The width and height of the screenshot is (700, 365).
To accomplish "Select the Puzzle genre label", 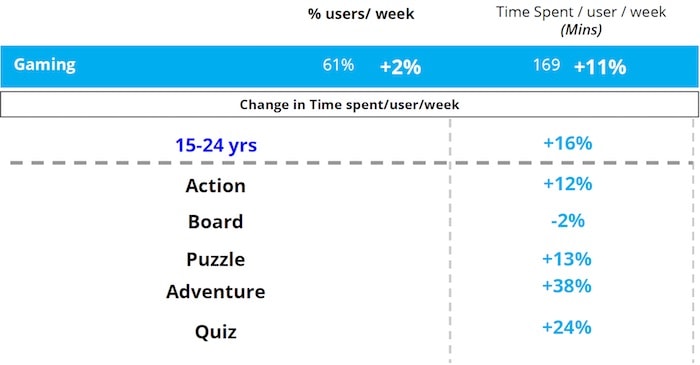I will (x=216, y=259).
